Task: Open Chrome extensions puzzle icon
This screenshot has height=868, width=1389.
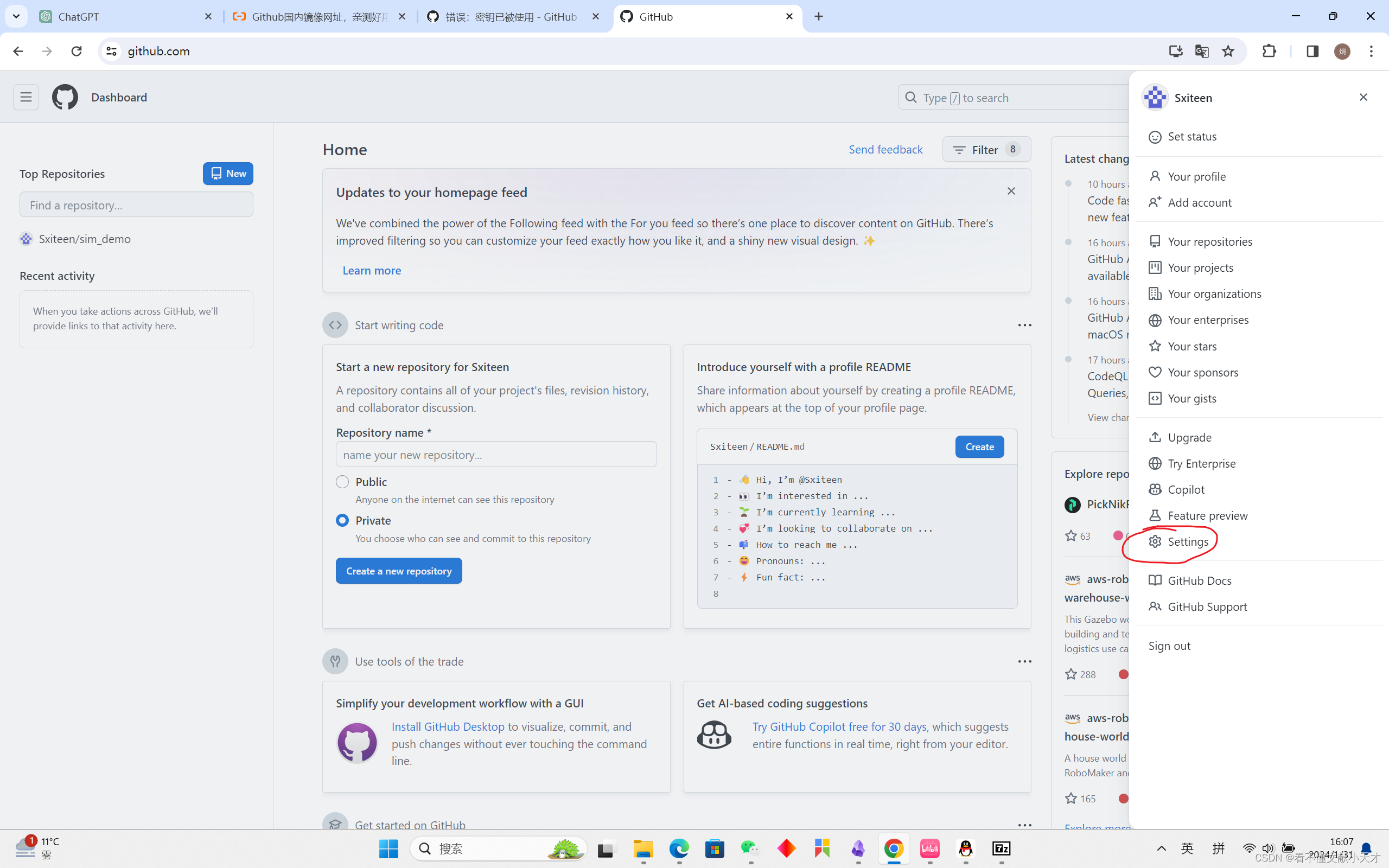Action: [1269, 51]
